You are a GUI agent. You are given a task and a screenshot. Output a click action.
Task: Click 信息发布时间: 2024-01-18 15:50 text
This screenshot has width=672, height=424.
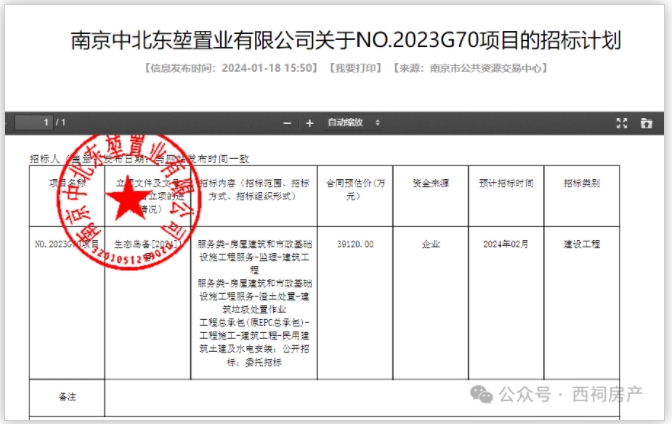point(231,68)
